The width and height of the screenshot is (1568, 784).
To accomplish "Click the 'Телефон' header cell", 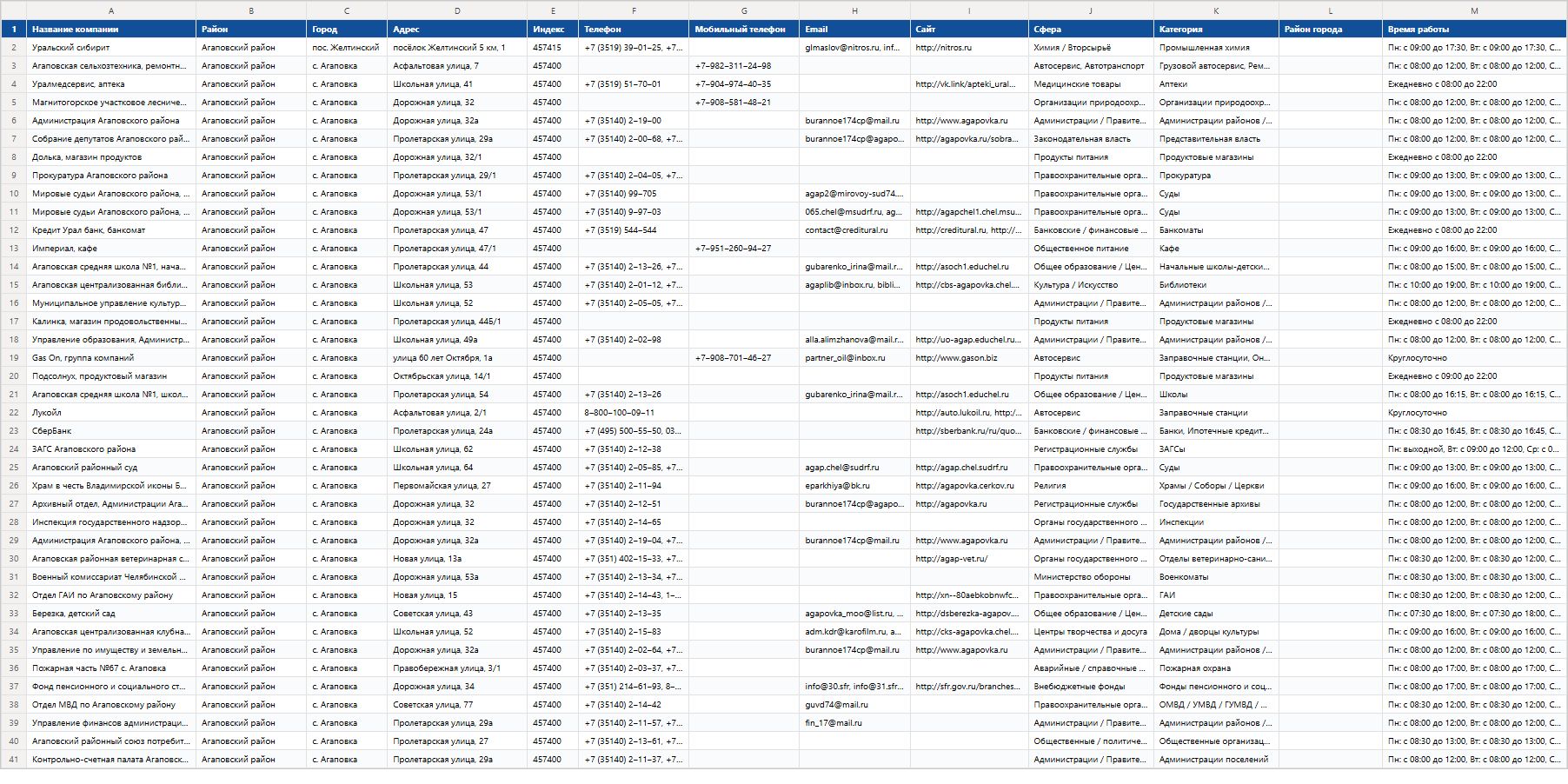I will [x=634, y=30].
